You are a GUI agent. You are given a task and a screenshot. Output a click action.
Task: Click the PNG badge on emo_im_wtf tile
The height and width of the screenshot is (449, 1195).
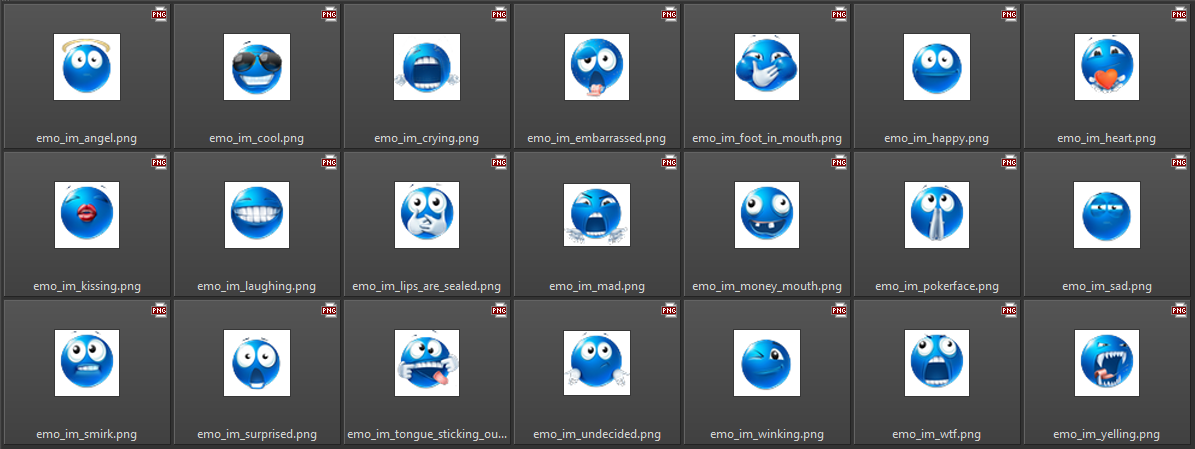[1009, 309]
